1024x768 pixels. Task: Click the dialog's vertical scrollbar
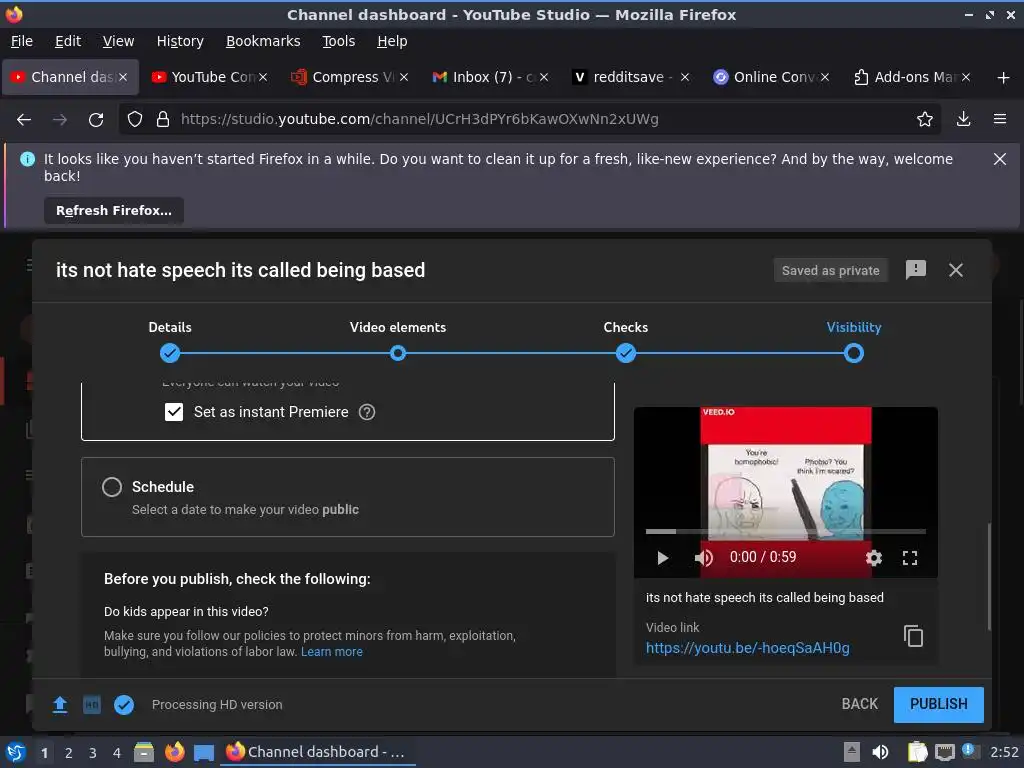(989, 577)
